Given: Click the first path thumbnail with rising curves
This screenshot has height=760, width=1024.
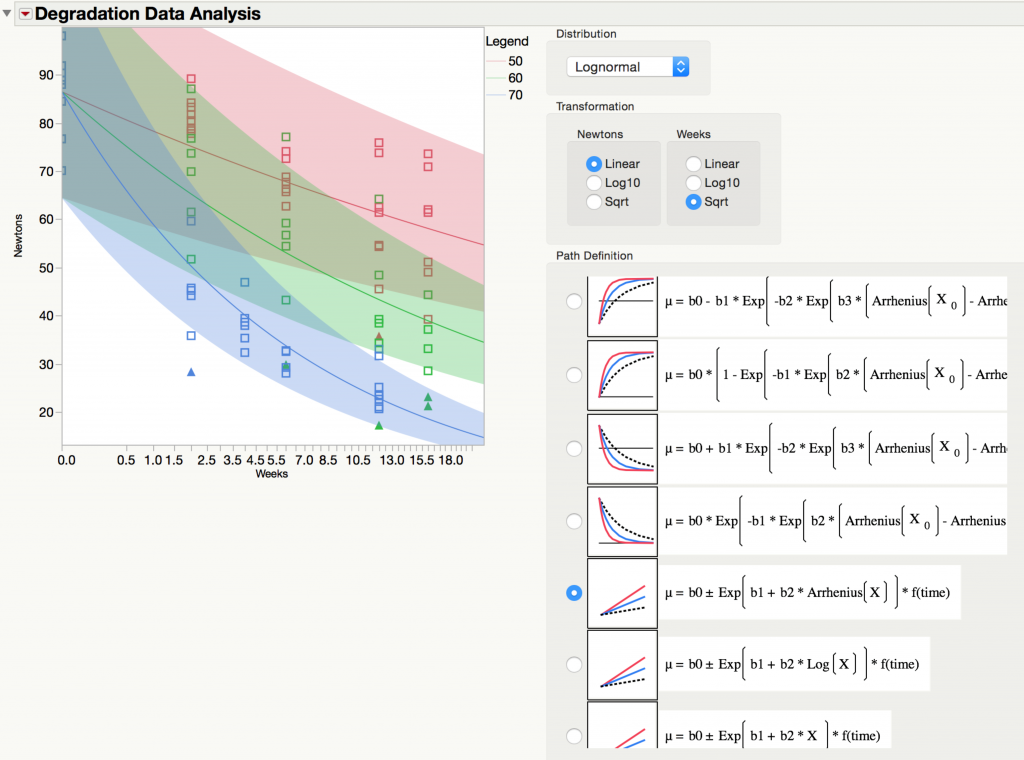Looking at the screenshot, I should 622,301.
